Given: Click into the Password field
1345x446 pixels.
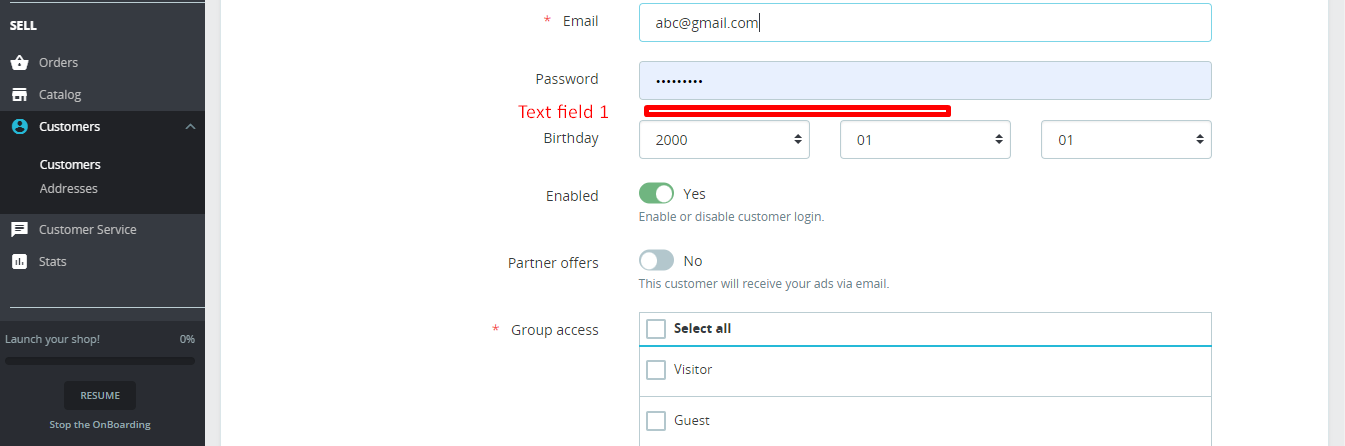Looking at the screenshot, I should [925, 81].
